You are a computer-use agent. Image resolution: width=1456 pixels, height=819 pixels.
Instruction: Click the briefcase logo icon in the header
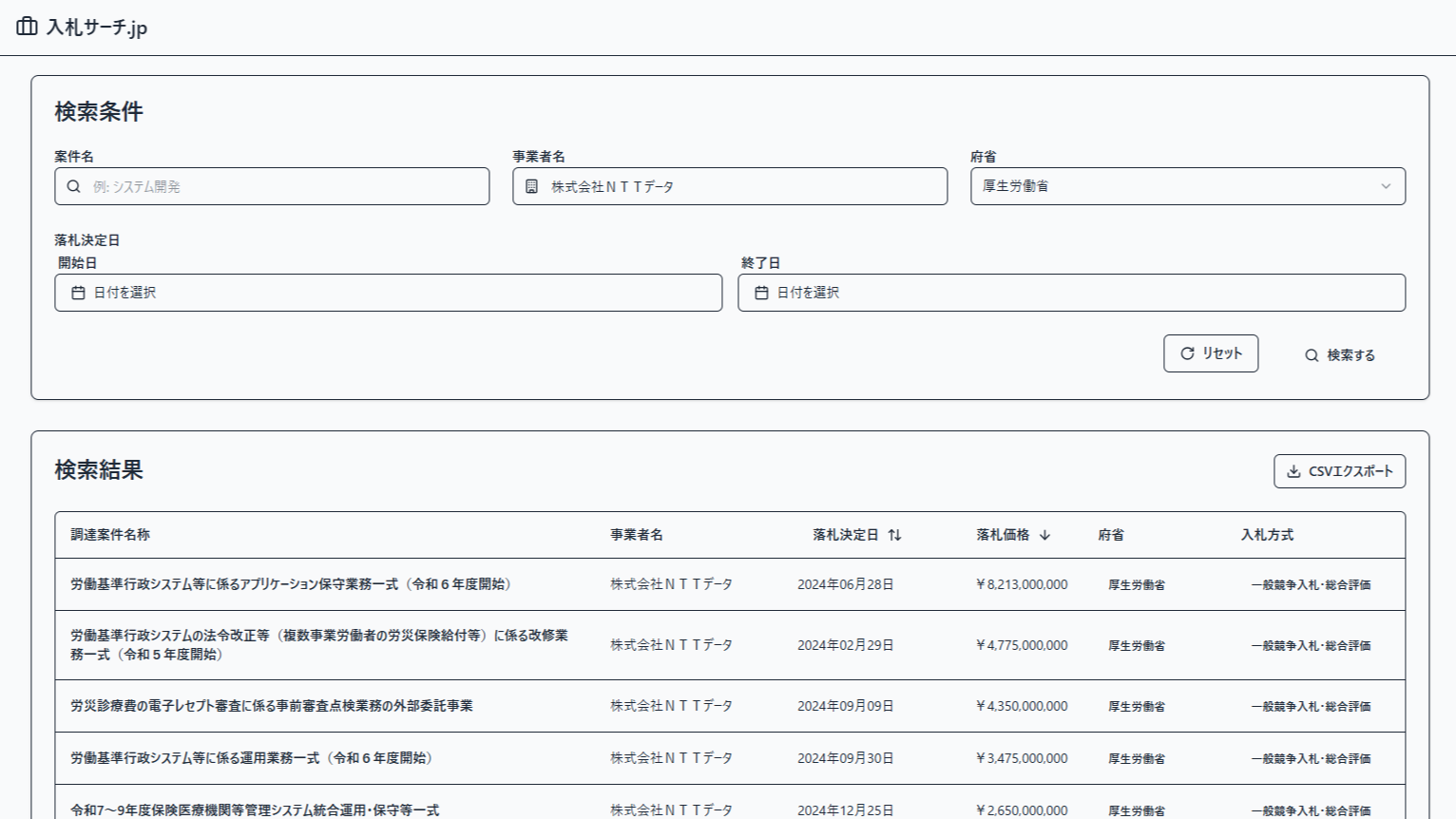(x=25, y=28)
